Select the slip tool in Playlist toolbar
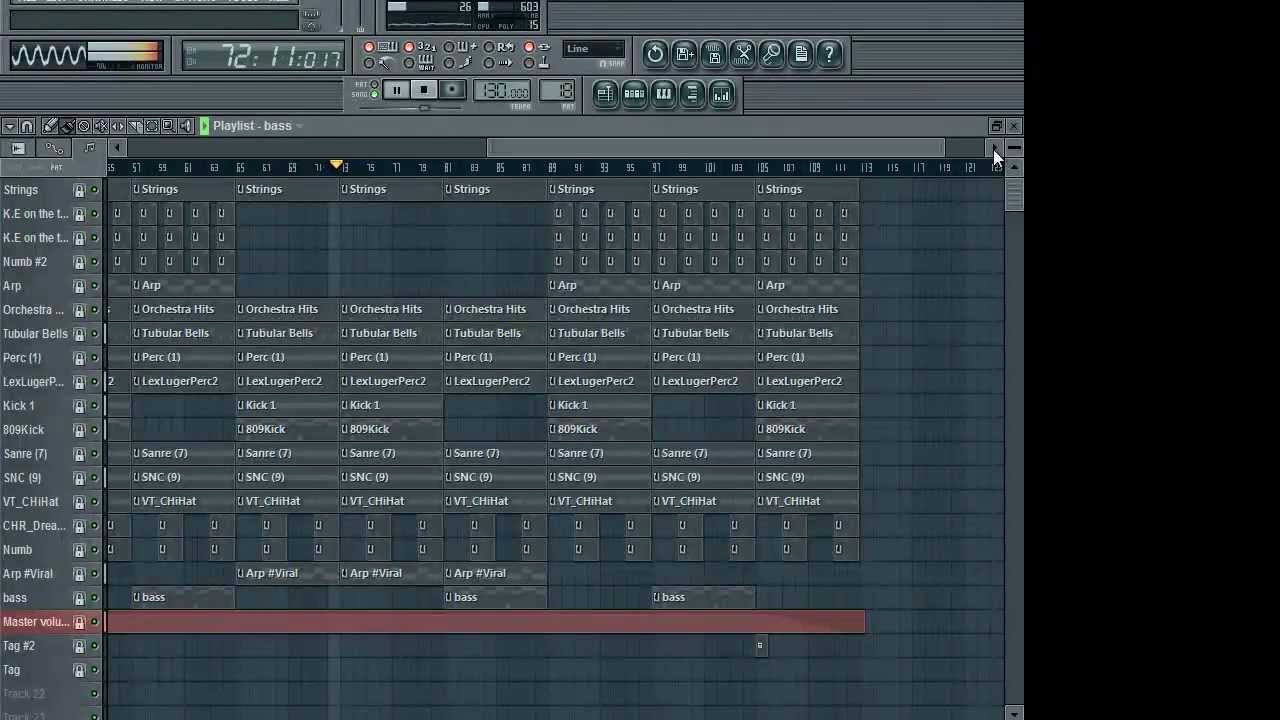Screen dimensions: 1280x720 (x=118, y=126)
